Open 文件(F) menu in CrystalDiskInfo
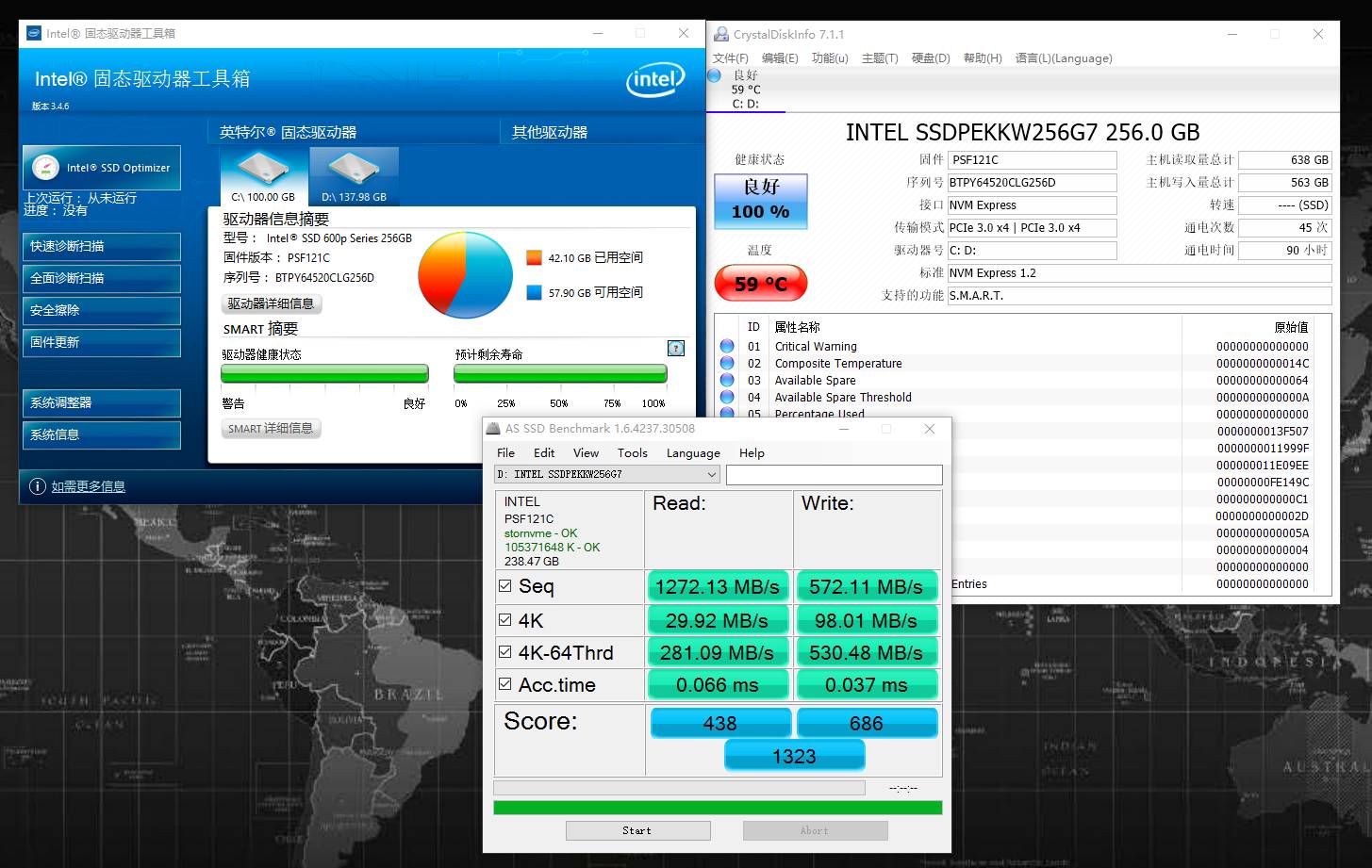Image resolution: width=1372 pixels, height=868 pixels. click(731, 58)
